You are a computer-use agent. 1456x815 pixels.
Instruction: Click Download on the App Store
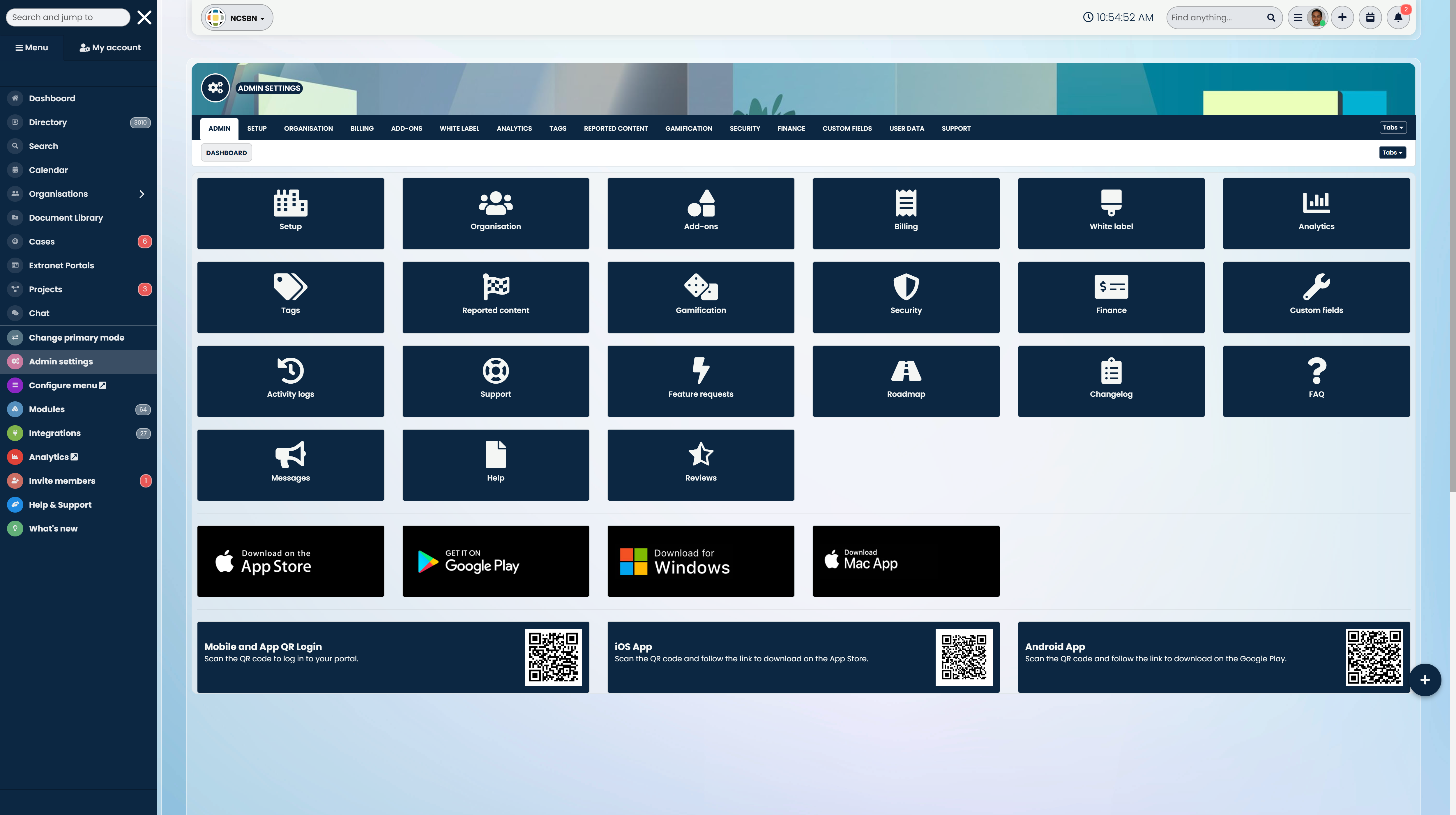291,561
